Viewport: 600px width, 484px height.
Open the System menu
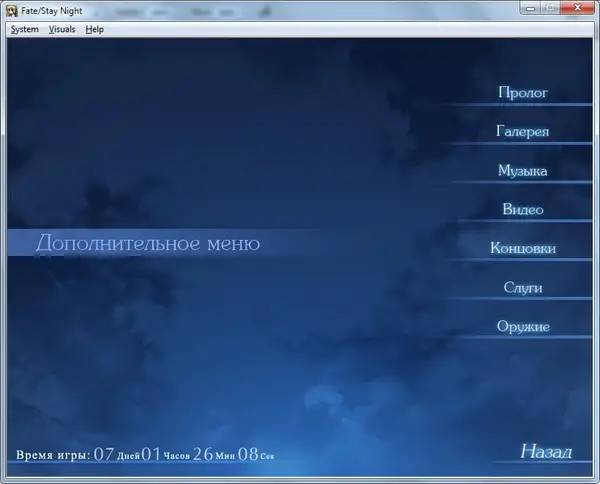tap(24, 30)
